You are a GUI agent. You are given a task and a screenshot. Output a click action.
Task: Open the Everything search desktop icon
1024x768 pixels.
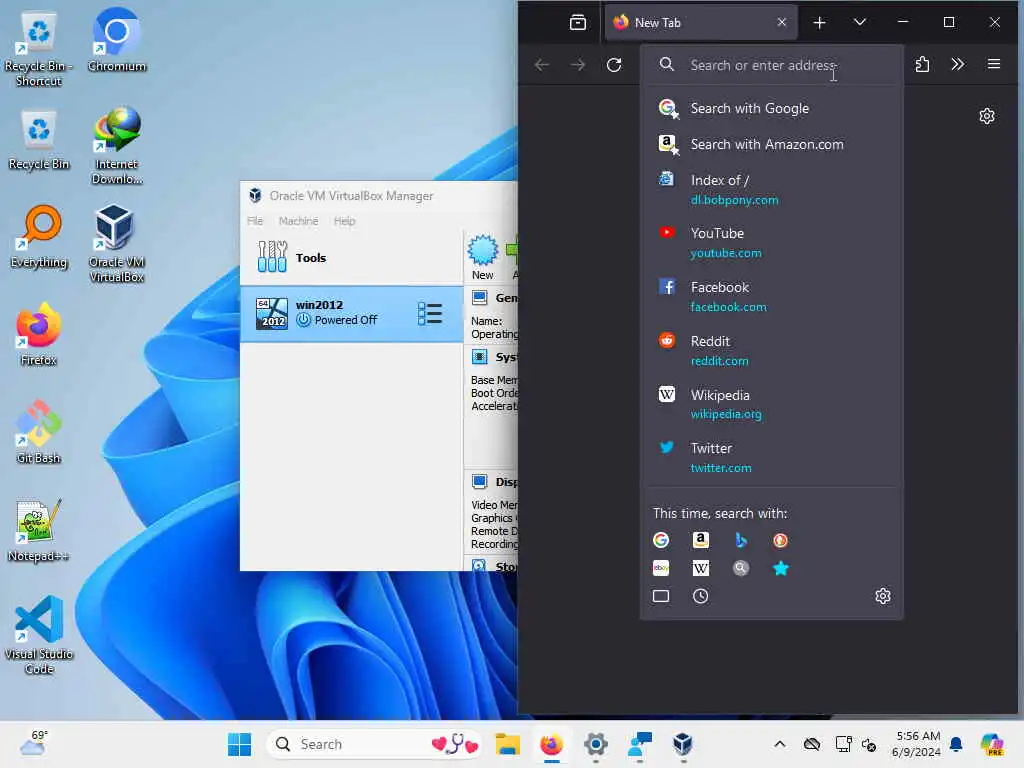pos(39,236)
